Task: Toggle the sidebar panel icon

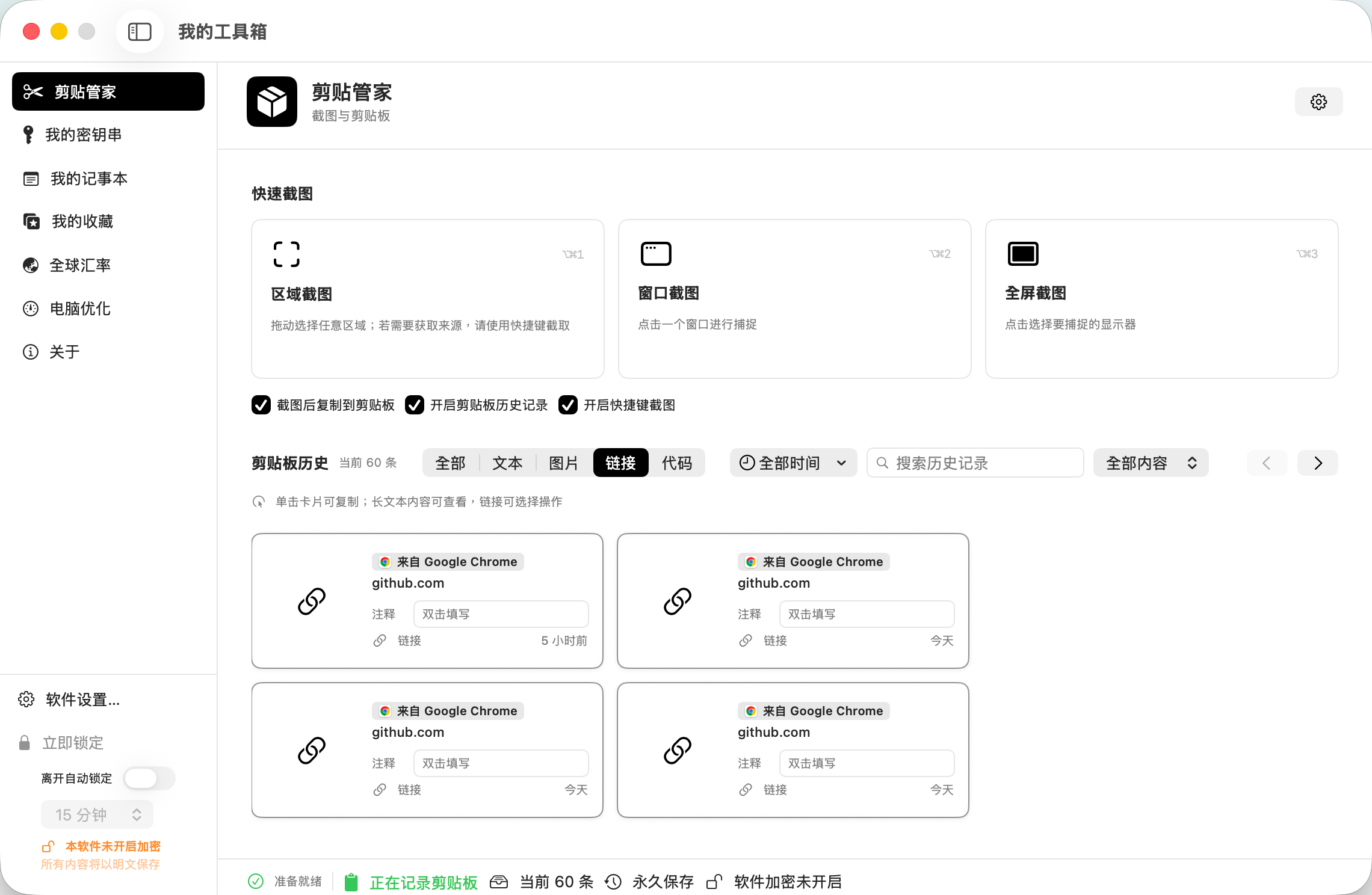Action: tap(140, 31)
